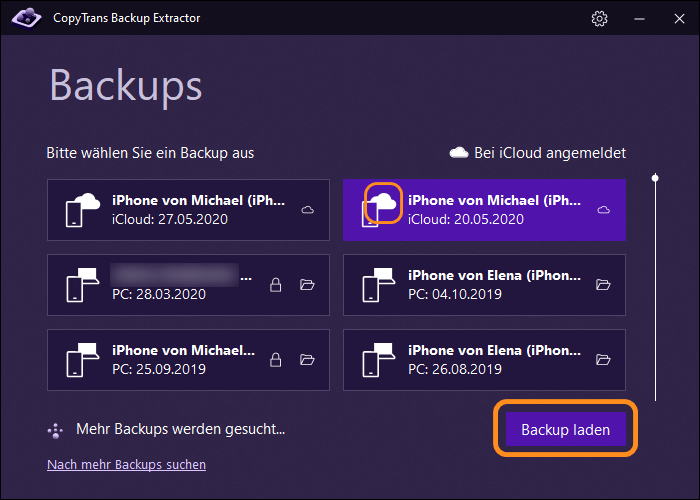700x500 pixels.
Task: Click cloud icon on iCloud 20.05.2020 backup
Action: click(x=604, y=210)
